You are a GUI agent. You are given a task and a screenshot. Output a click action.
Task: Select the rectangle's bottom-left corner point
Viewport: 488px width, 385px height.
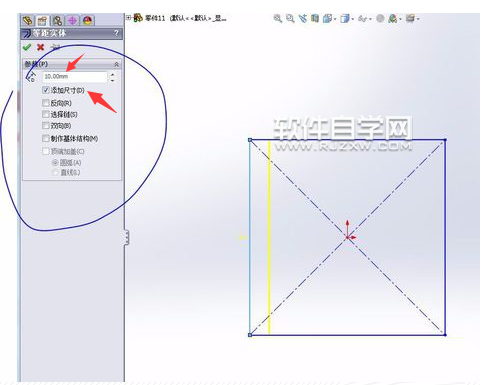click(x=250, y=335)
